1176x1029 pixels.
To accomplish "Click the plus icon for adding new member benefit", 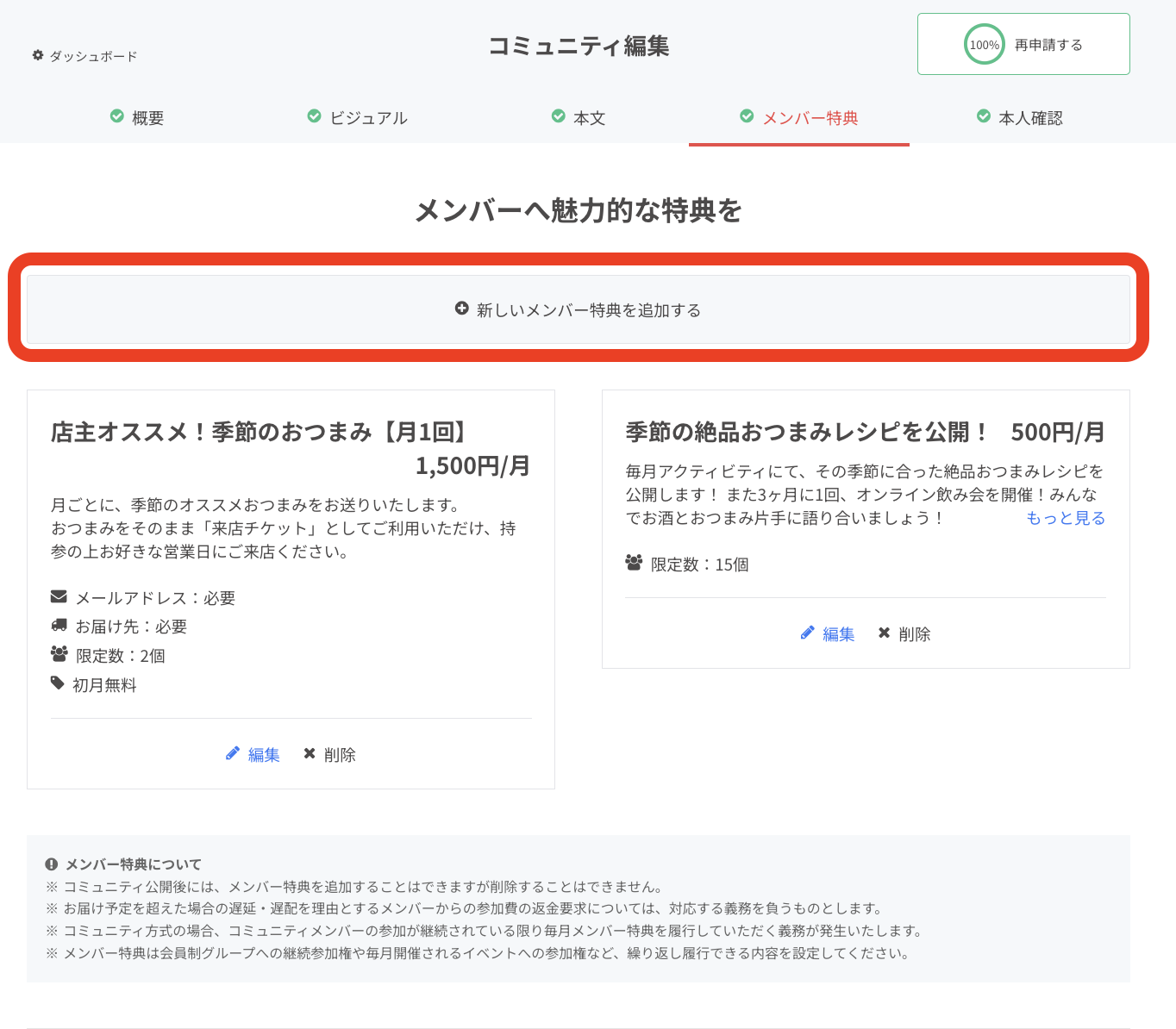I will (x=462, y=309).
